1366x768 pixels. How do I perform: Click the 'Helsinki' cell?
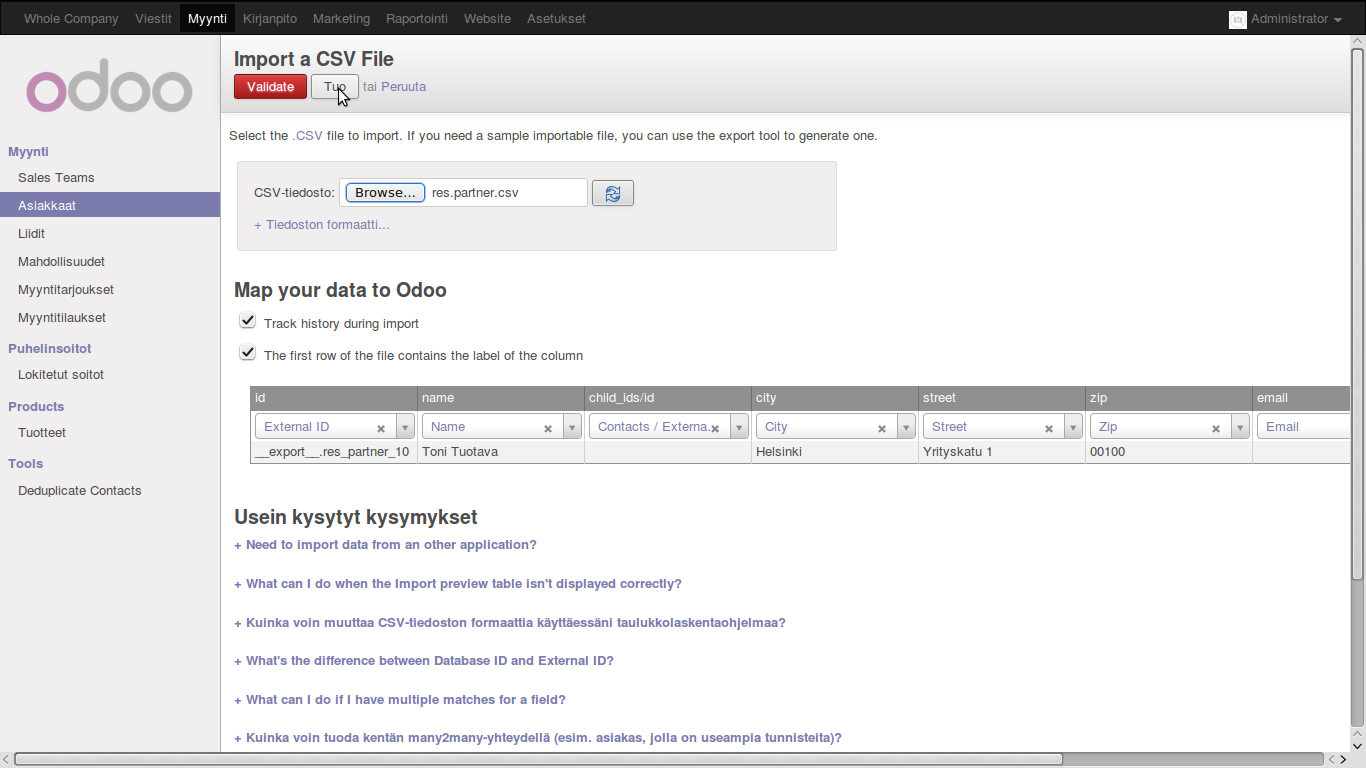pyautogui.click(x=835, y=452)
